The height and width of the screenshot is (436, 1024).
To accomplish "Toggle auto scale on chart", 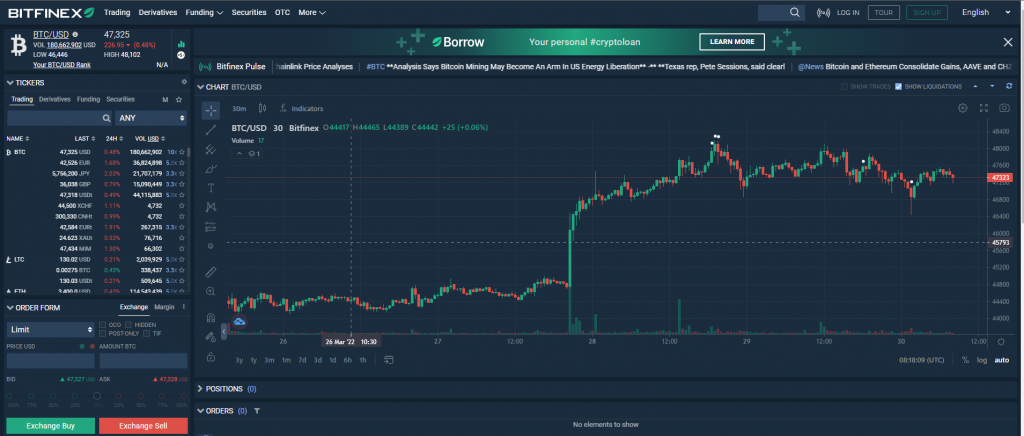I will 1001,360.
